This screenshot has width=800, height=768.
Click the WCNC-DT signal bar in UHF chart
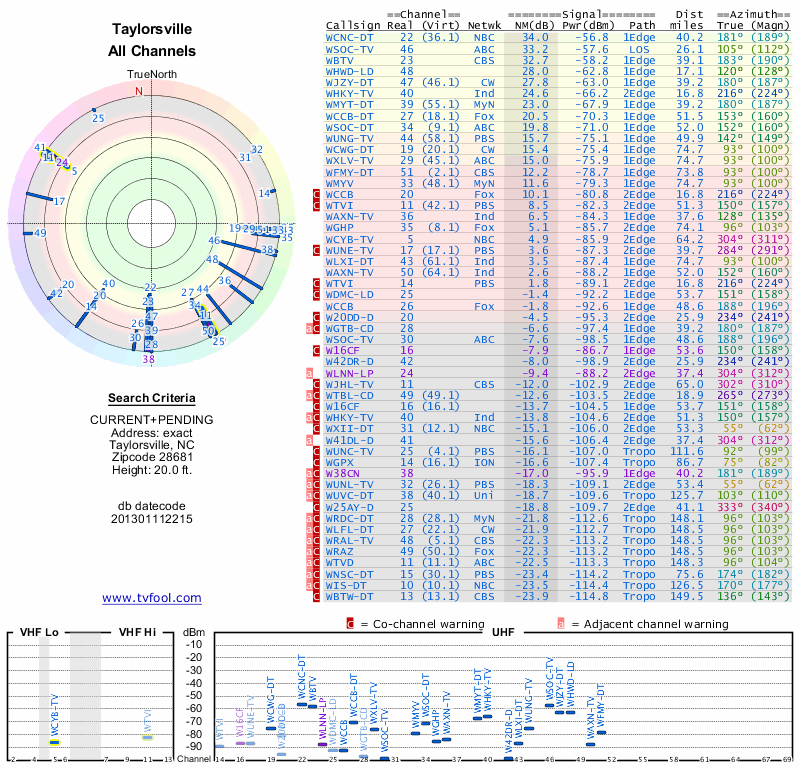[302, 705]
